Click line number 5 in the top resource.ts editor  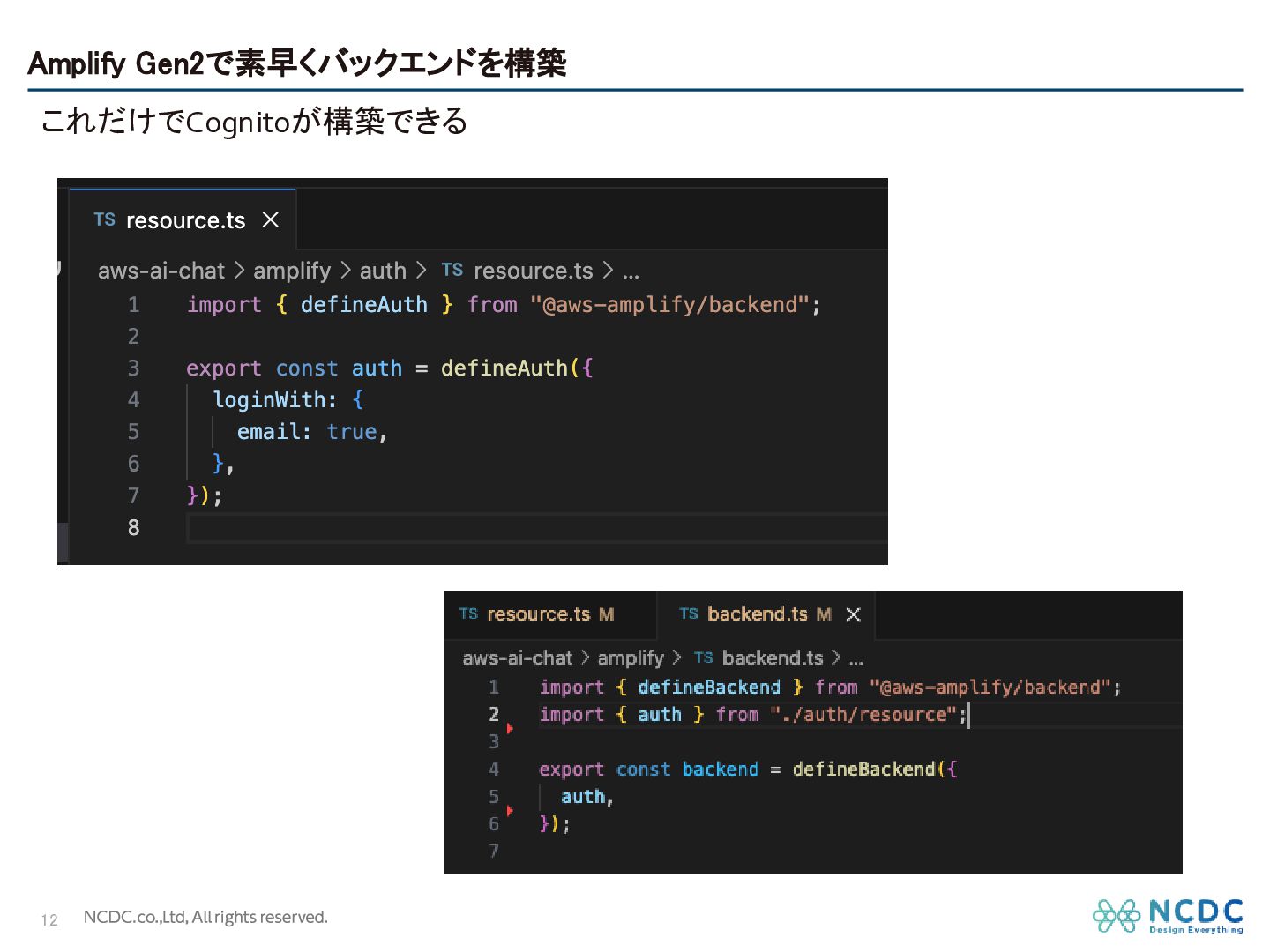[x=133, y=432]
